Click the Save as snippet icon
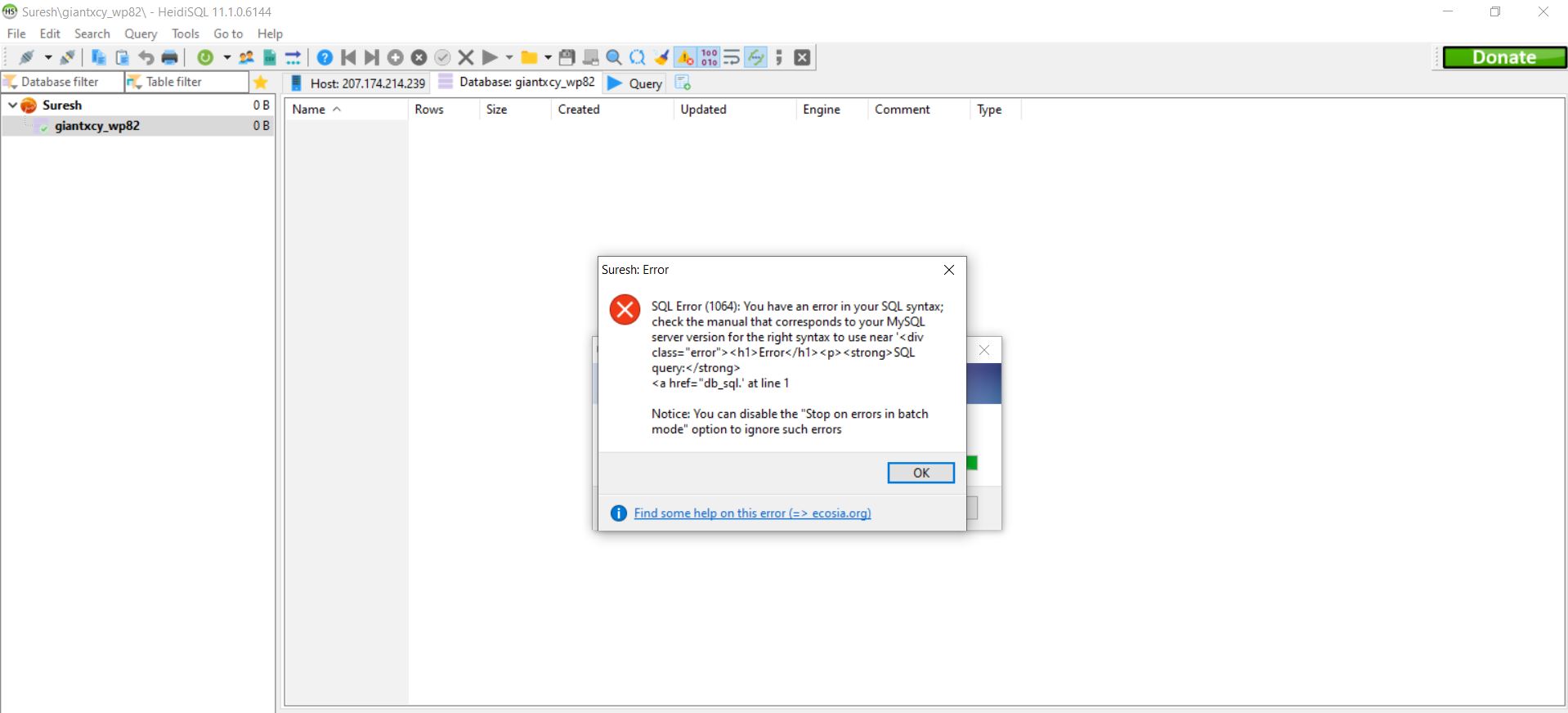The image size is (1568, 713). coord(590,57)
